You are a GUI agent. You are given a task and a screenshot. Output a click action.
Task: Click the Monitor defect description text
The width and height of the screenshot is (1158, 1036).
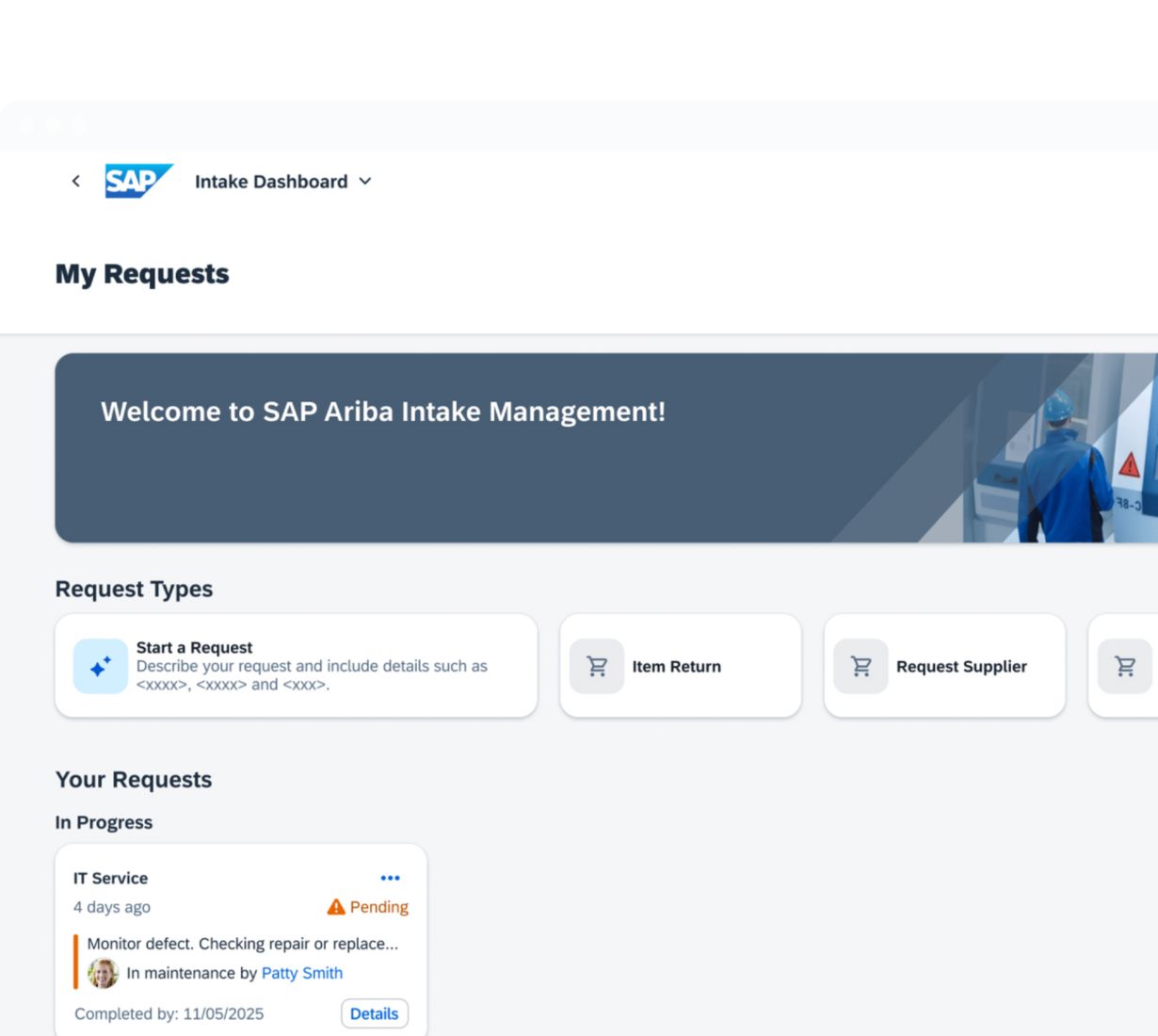(242, 944)
